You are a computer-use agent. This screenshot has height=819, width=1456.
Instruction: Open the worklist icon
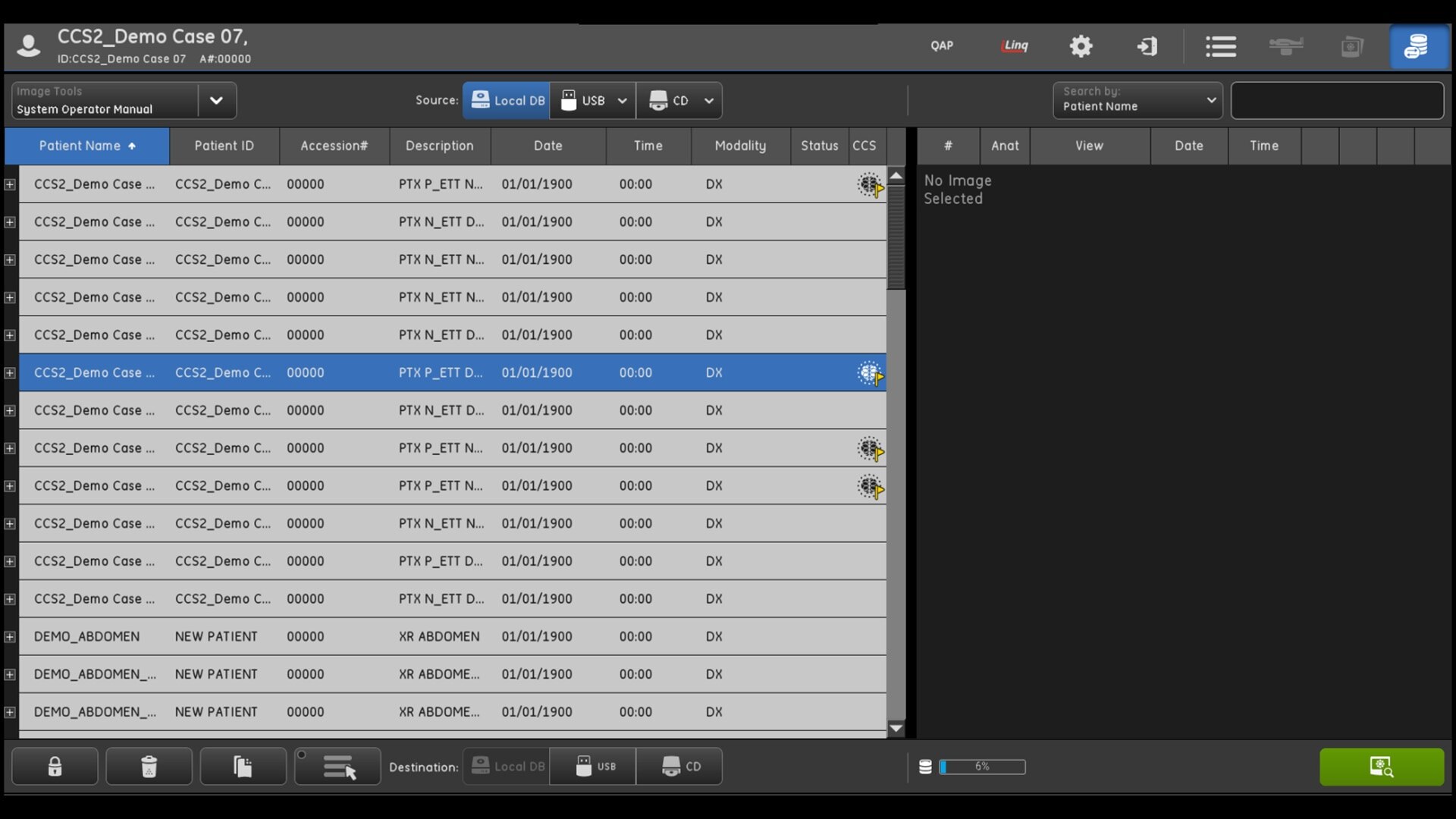[1220, 46]
